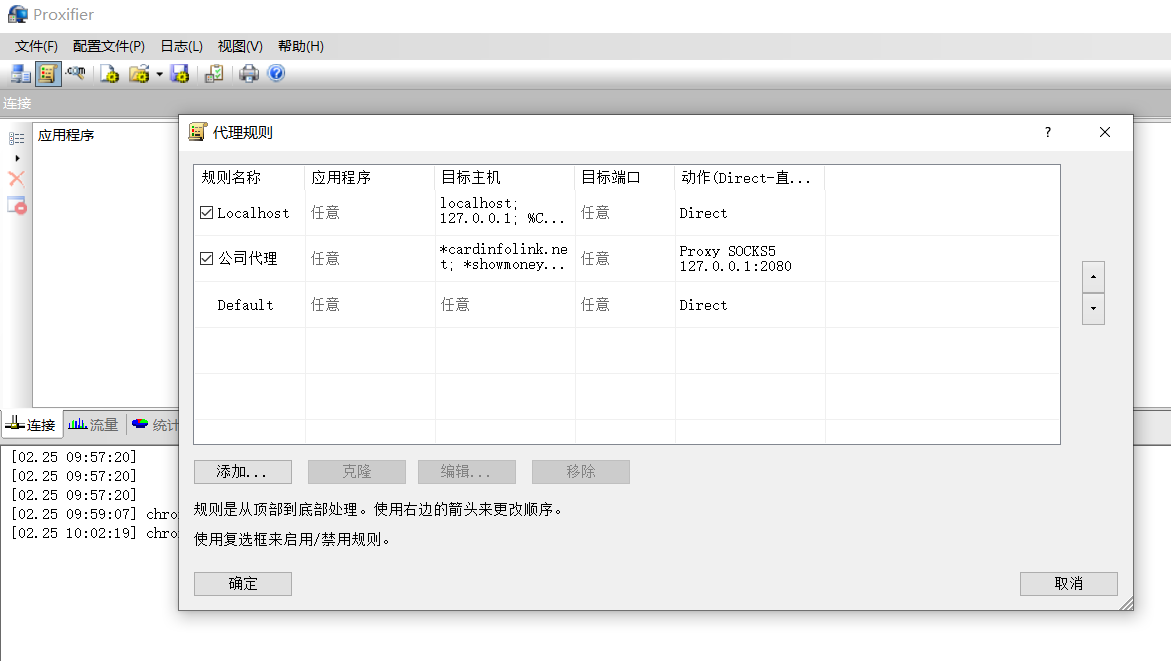Viewport: 1171px width, 661px height.
Task: Expand the open-profile dropdown arrow
Action: 159,74
